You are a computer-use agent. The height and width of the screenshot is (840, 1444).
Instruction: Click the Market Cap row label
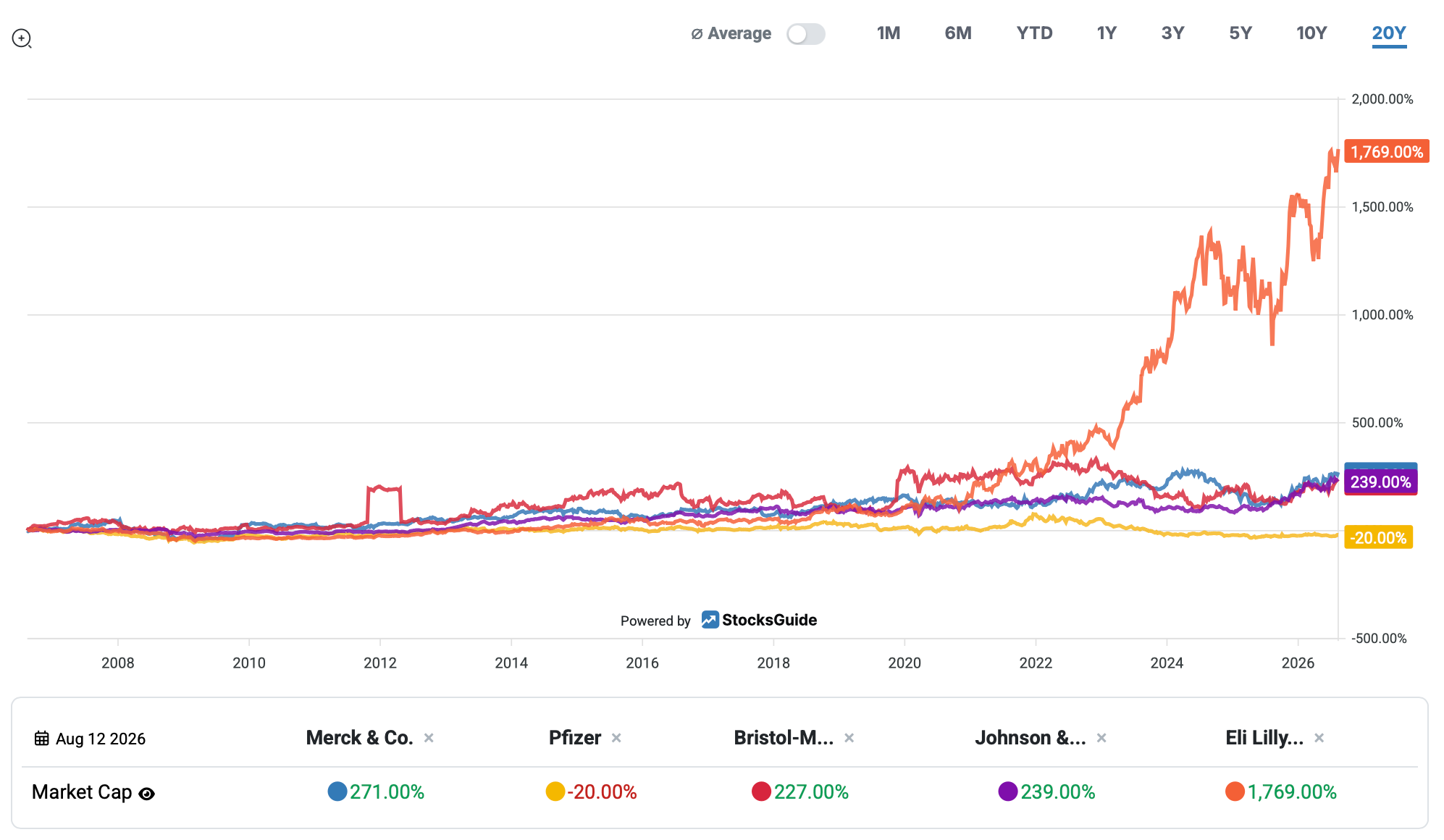pyautogui.click(x=82, y=792)
